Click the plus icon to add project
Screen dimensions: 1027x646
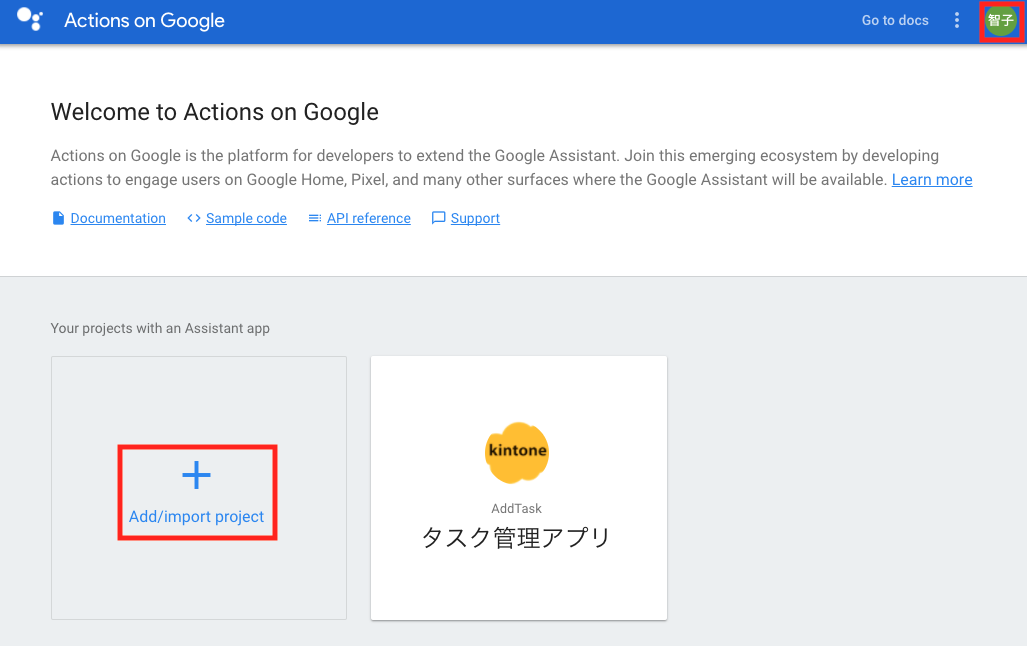pyautogui.click(x=196, y=476)
